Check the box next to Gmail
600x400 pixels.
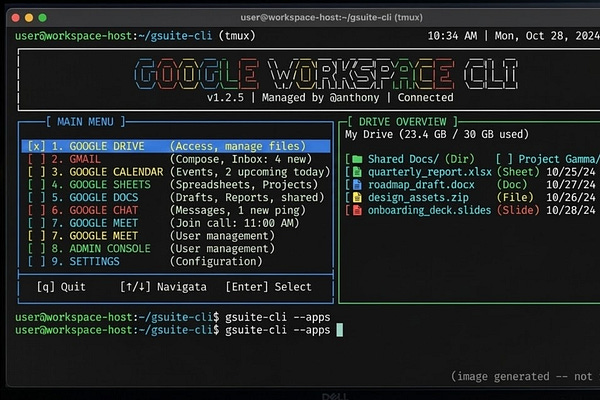[x=36, y=159]
